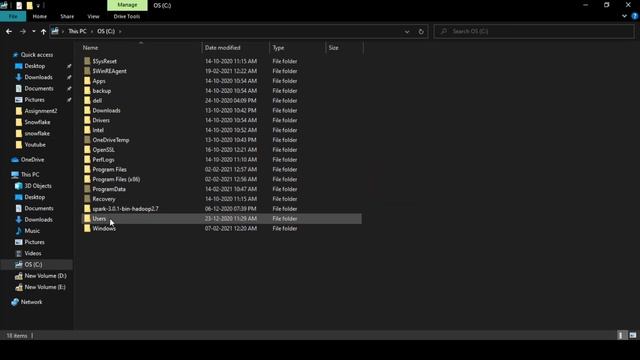Select the ProgramData folder icon
Screen dimensions: 640x360
pyautogui.click(x=87, y=189)
